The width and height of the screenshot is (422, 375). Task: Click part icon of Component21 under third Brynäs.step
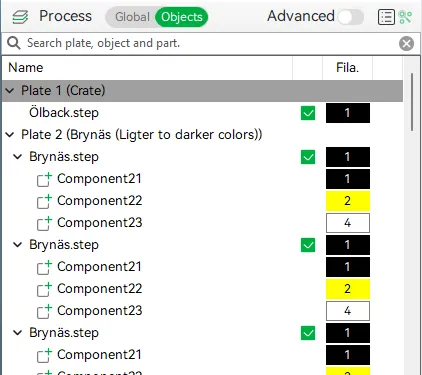(44, 355)
